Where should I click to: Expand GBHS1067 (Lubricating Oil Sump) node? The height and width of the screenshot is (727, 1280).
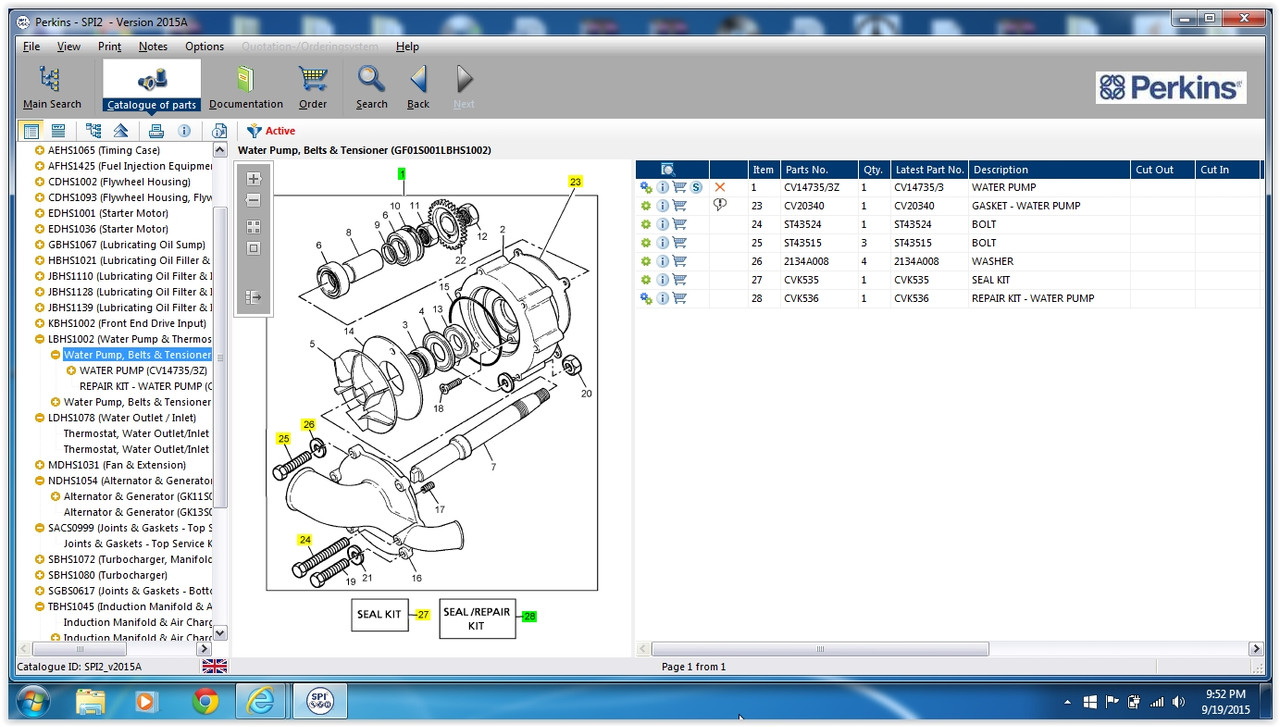[x=39, y=245]
